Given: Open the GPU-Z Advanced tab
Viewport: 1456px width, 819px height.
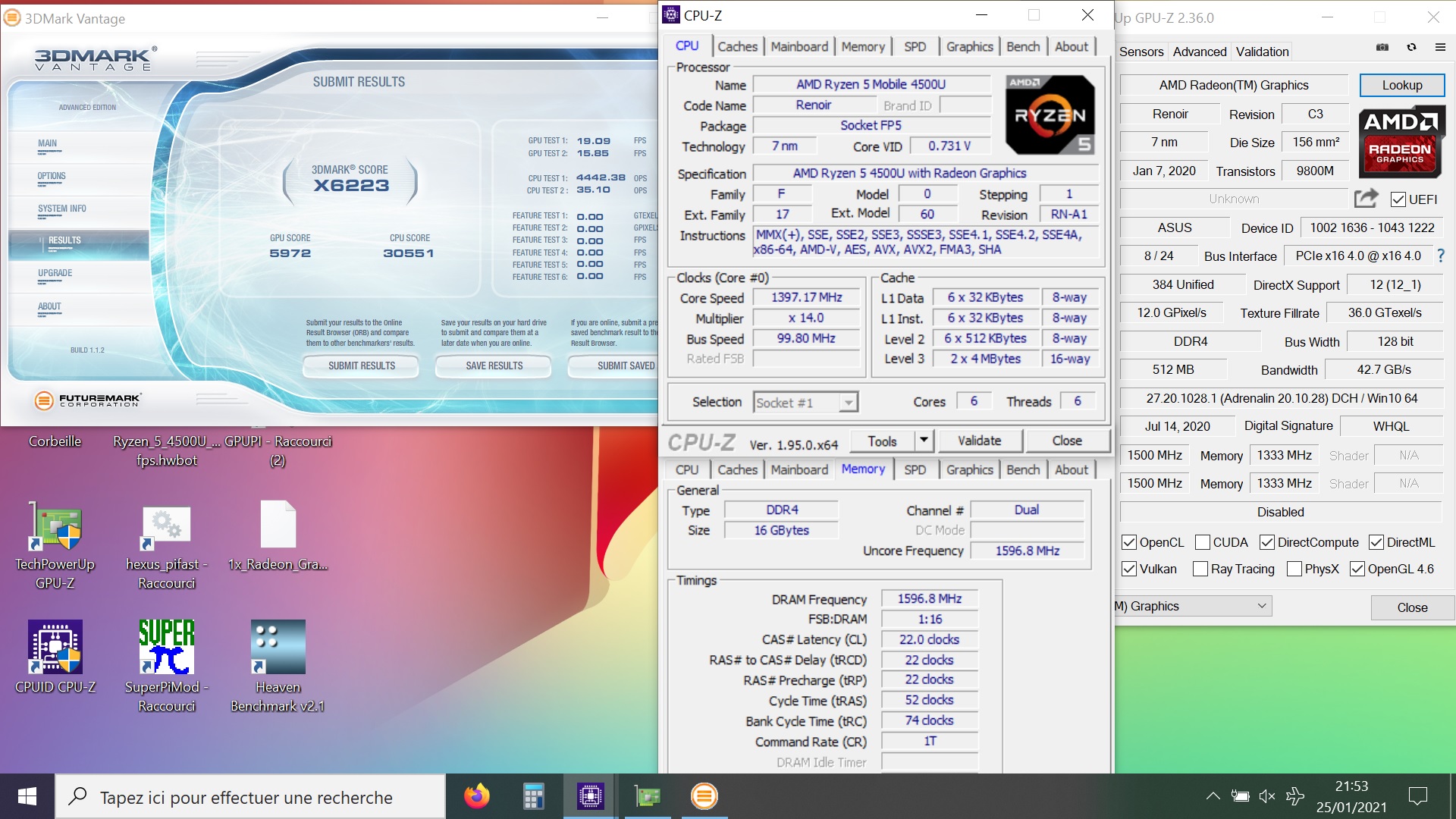Looking at the screenshot, I should tap(1199, 52).
